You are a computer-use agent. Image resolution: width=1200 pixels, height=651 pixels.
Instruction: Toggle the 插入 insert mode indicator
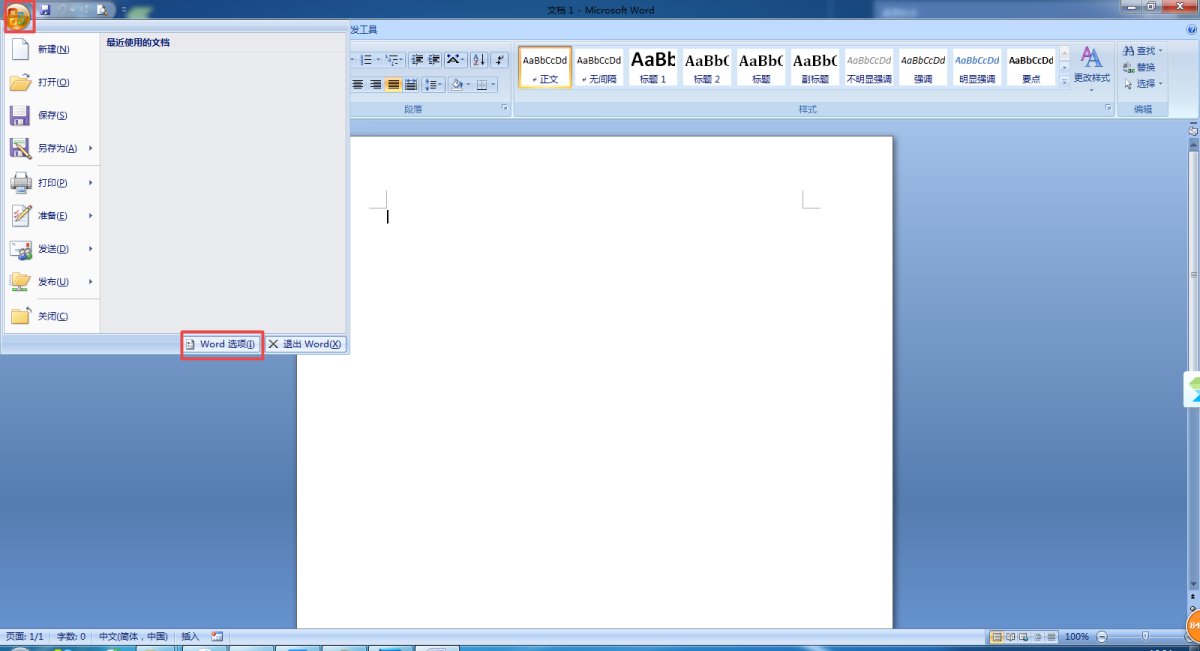190,637
